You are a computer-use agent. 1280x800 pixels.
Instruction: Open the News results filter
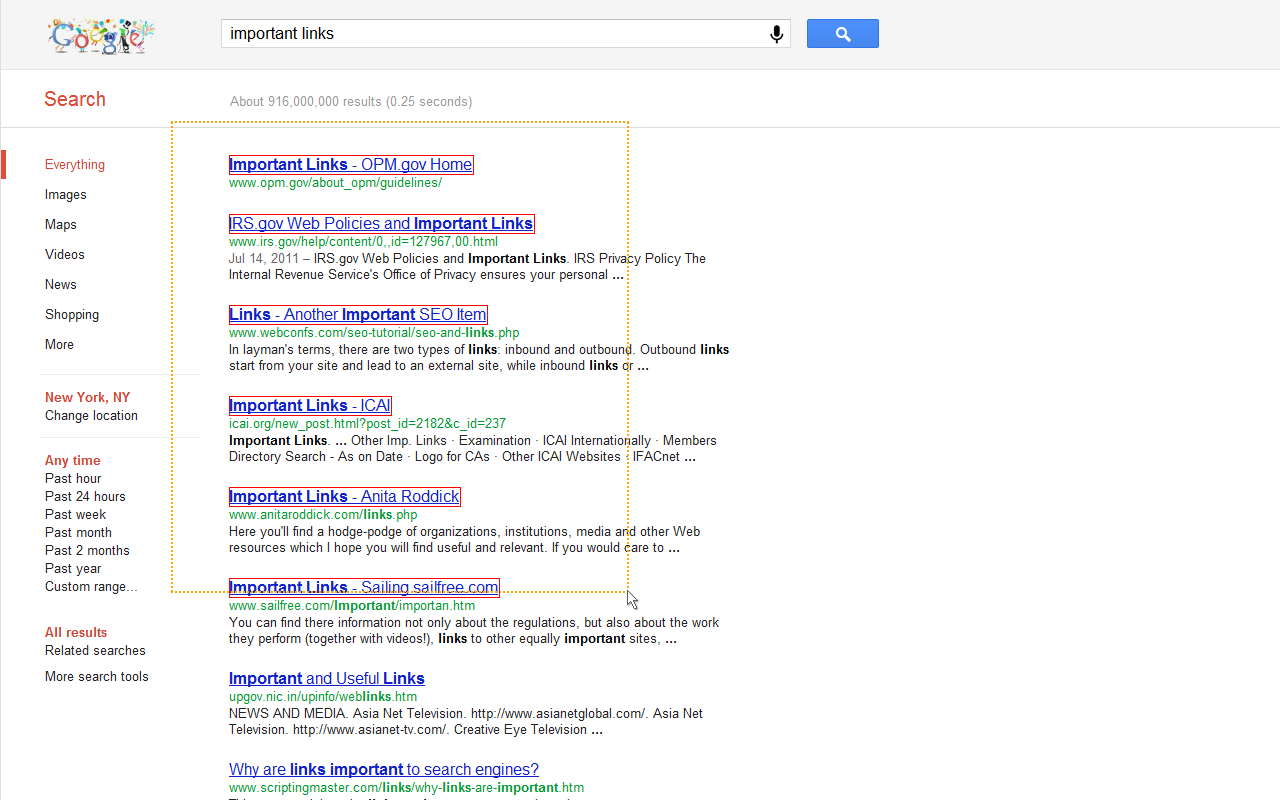pyautogui.click(x=60, y=284)
